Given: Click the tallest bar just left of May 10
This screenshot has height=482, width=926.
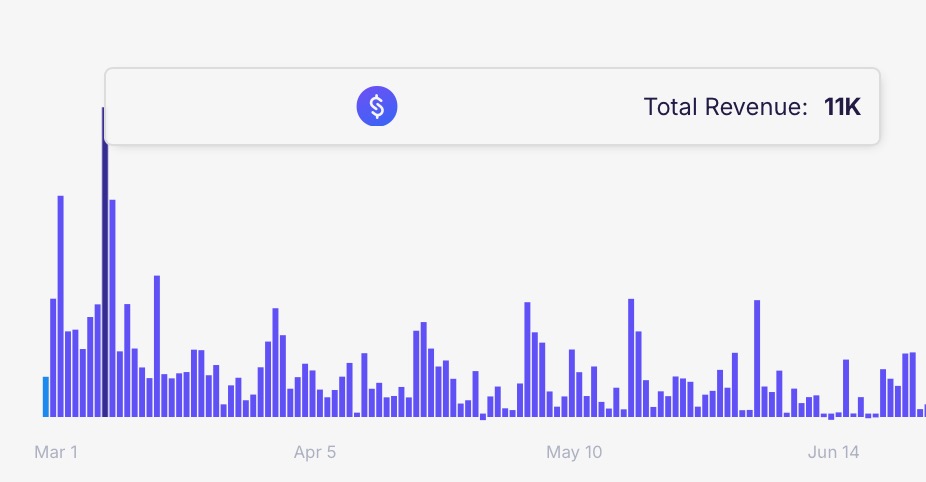Looking at the screenshot, I should pos(527,360).
